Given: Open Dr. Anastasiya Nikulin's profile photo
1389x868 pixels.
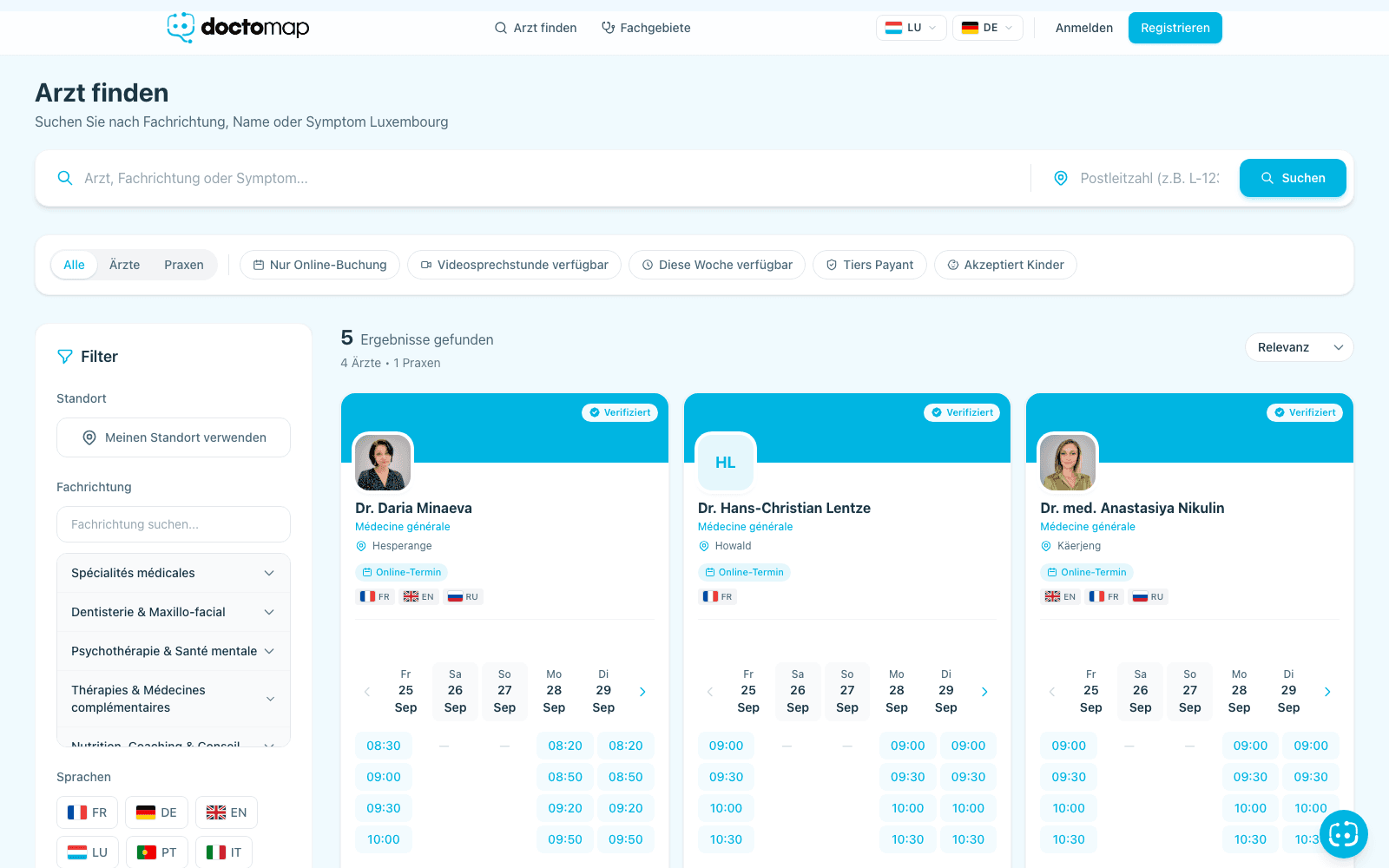Looking at the screenshot, I should click(x=1068, y=463).
